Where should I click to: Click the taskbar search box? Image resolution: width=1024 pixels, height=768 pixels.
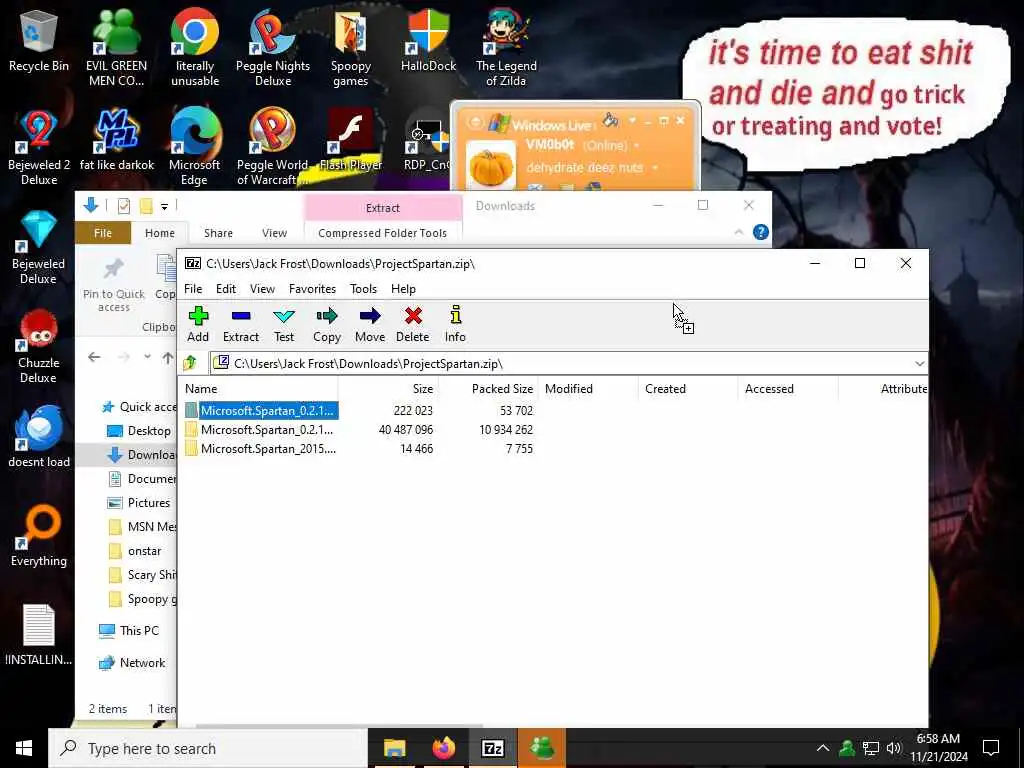[x=208, y=748]
